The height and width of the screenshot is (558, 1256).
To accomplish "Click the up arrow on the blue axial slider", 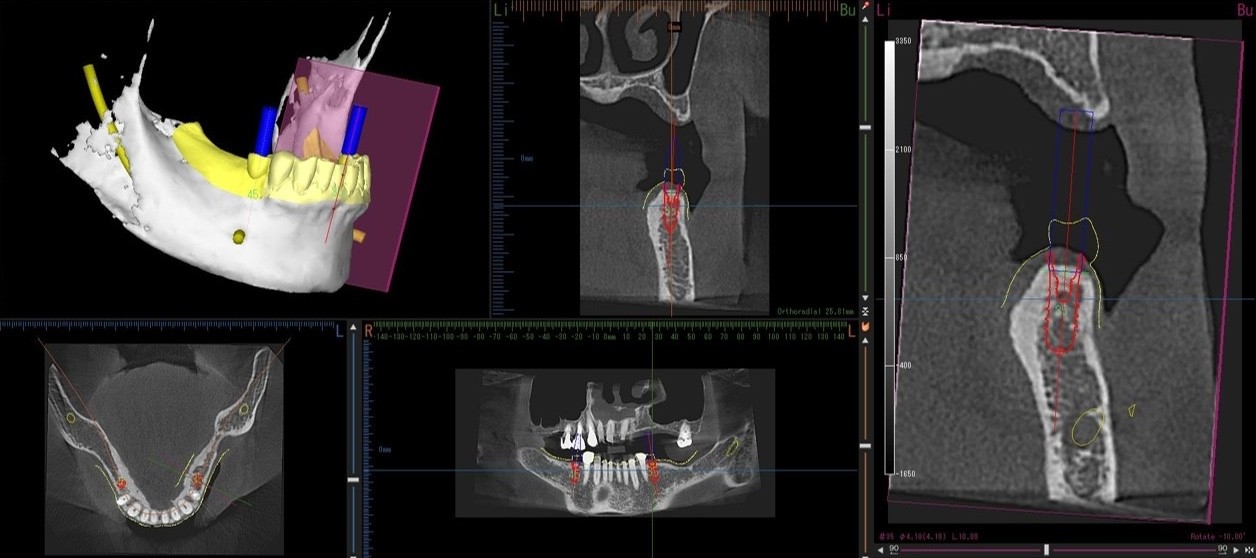I will tap(352, 328).
